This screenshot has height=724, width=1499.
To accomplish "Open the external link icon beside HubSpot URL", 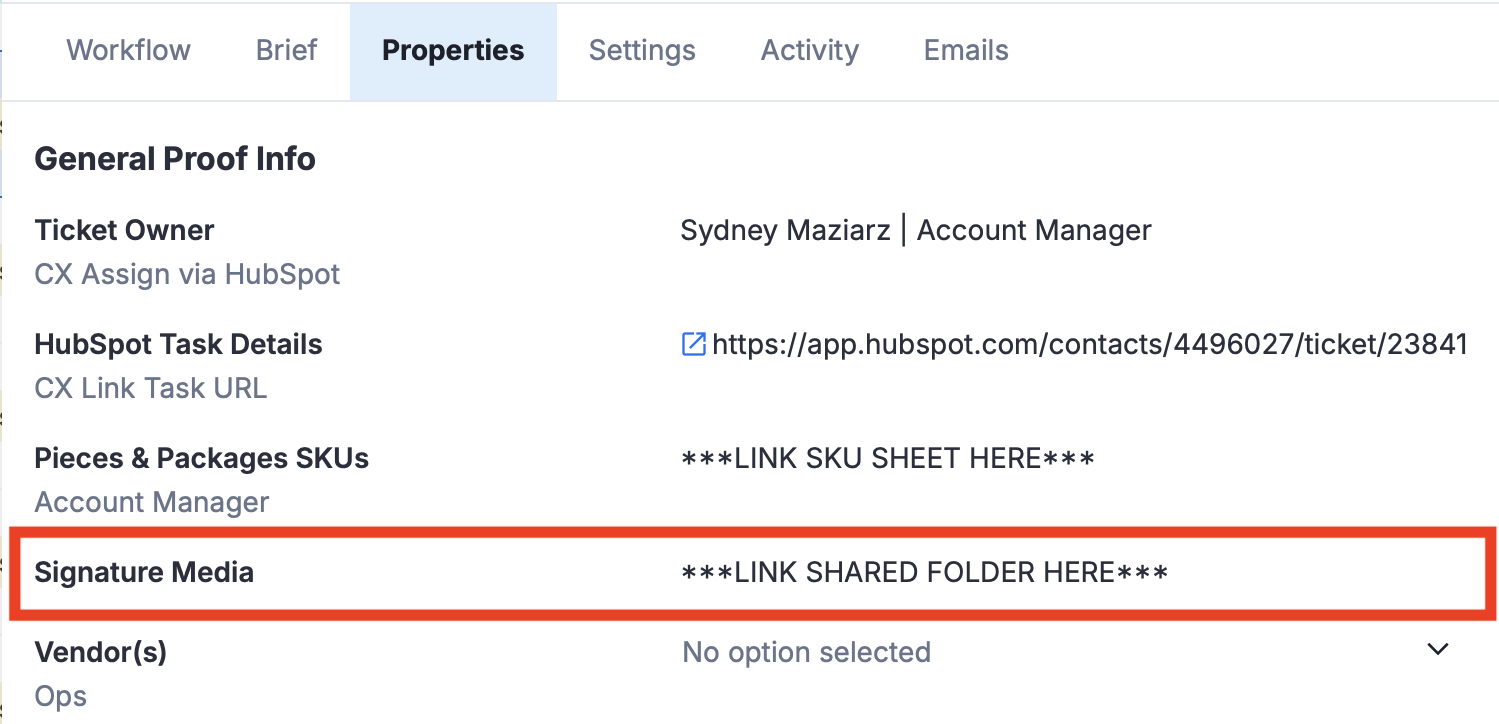I will click(693, 345).
